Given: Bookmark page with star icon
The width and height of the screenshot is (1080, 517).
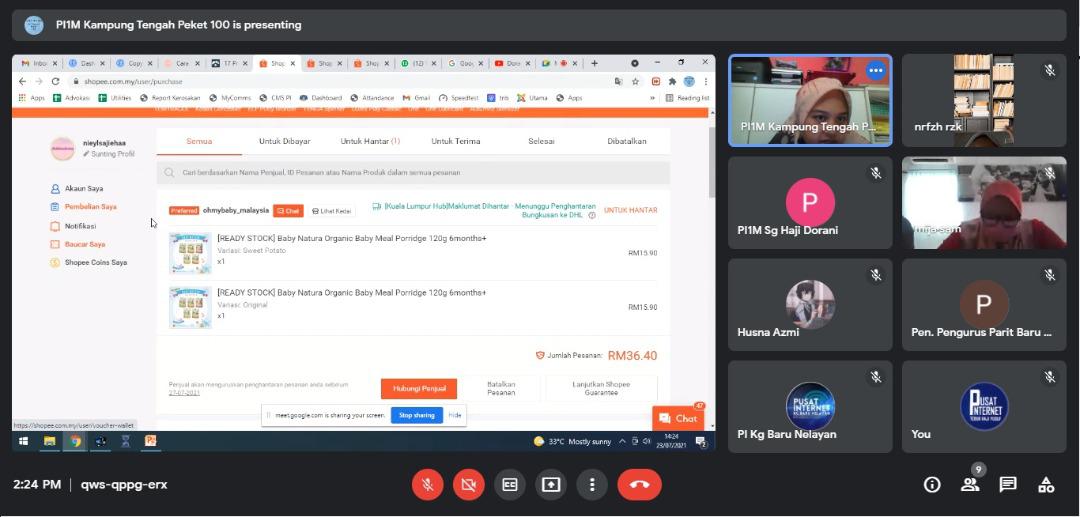Looking at the screenshot, I should tap(636, 81).
